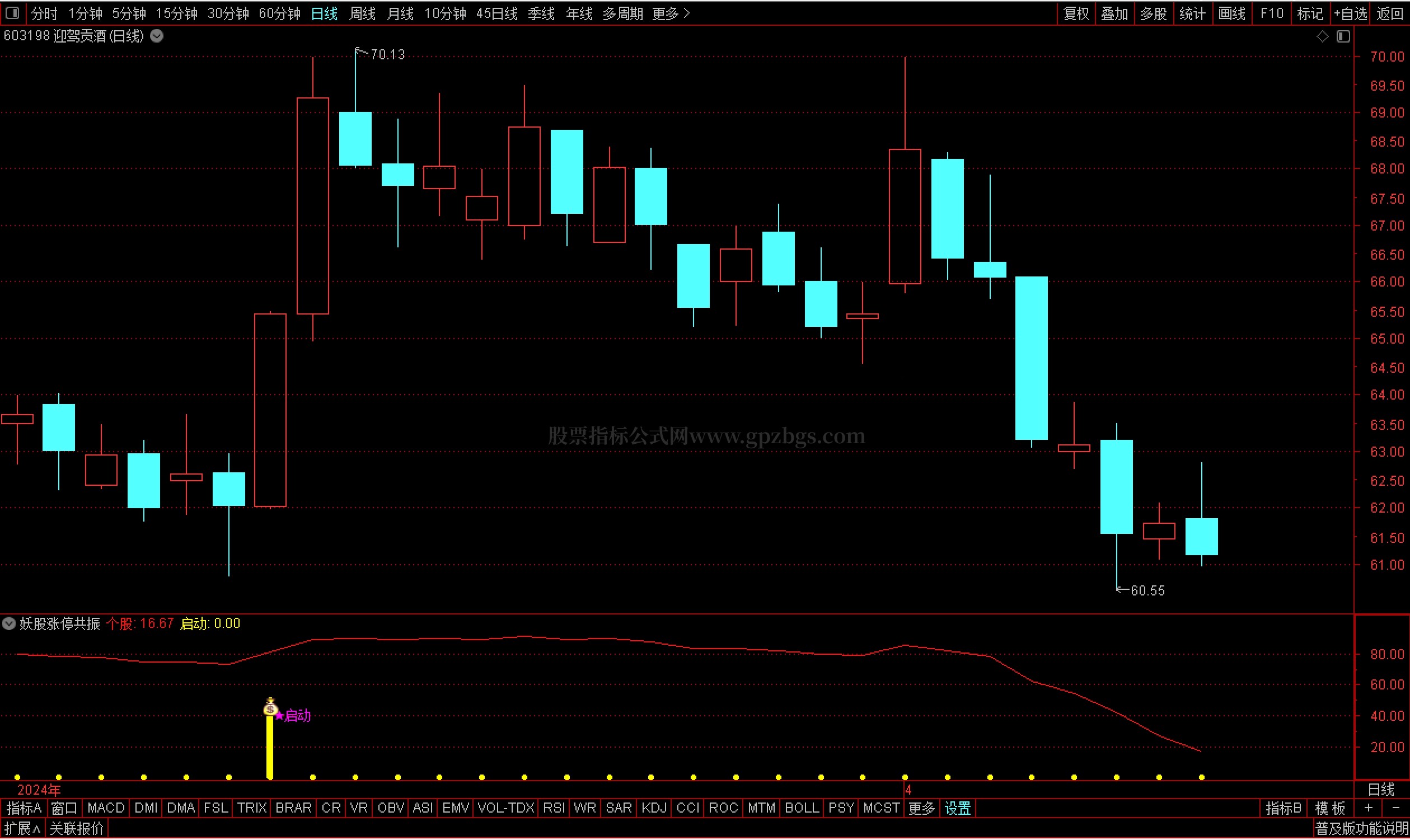Image resolution: width=1410 pixels, height=840 pixels.
Task: Select the MACD indicator tab
Action: (x=106, y=808)
